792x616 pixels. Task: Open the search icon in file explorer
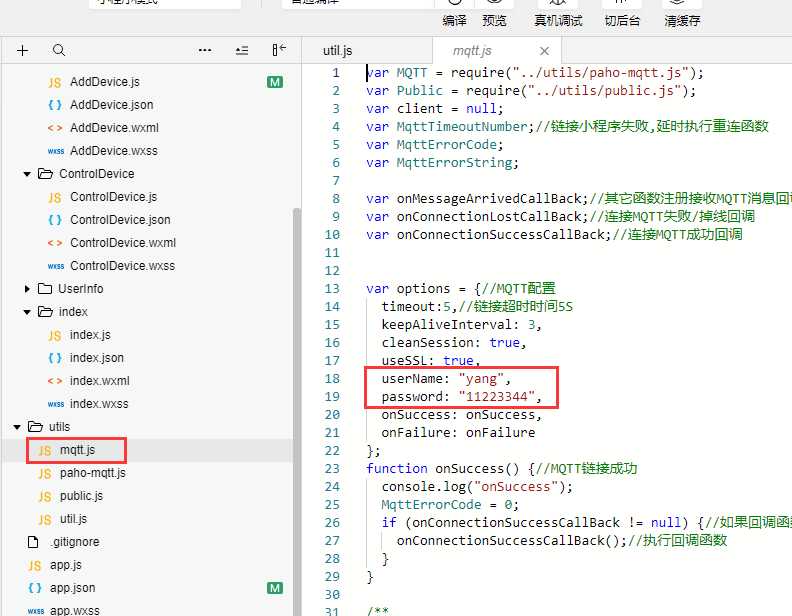pos(59,50)
